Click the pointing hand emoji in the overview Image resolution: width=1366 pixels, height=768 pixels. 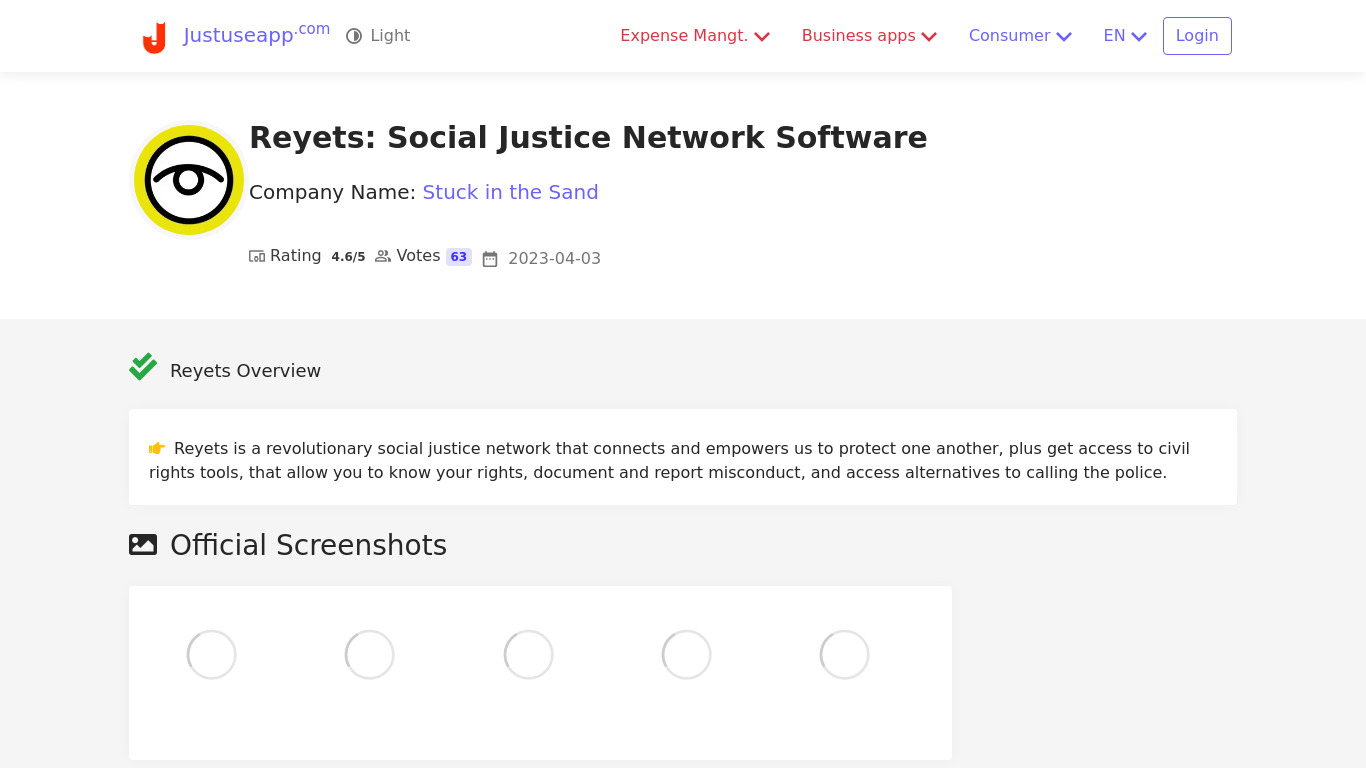pos(157,448)
